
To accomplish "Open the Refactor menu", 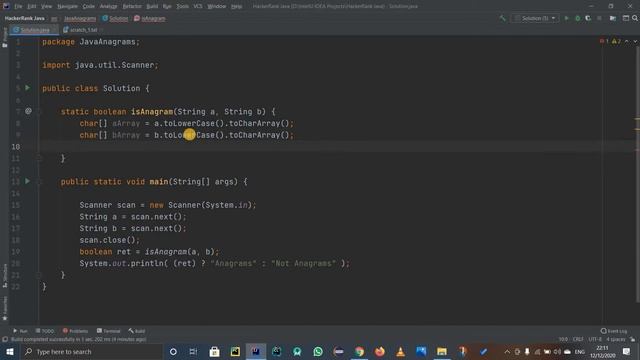I will click(x=132, y=6).
